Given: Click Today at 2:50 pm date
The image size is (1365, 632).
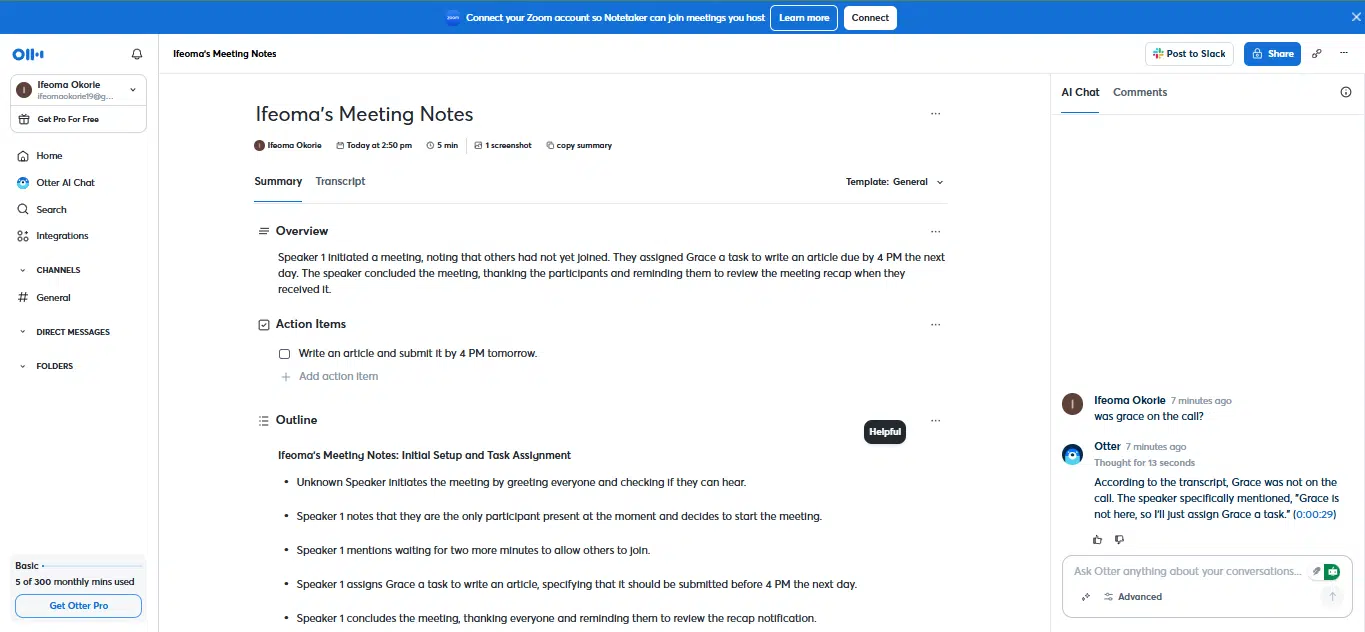Looking at the screenshot, I should pos(374,146).
